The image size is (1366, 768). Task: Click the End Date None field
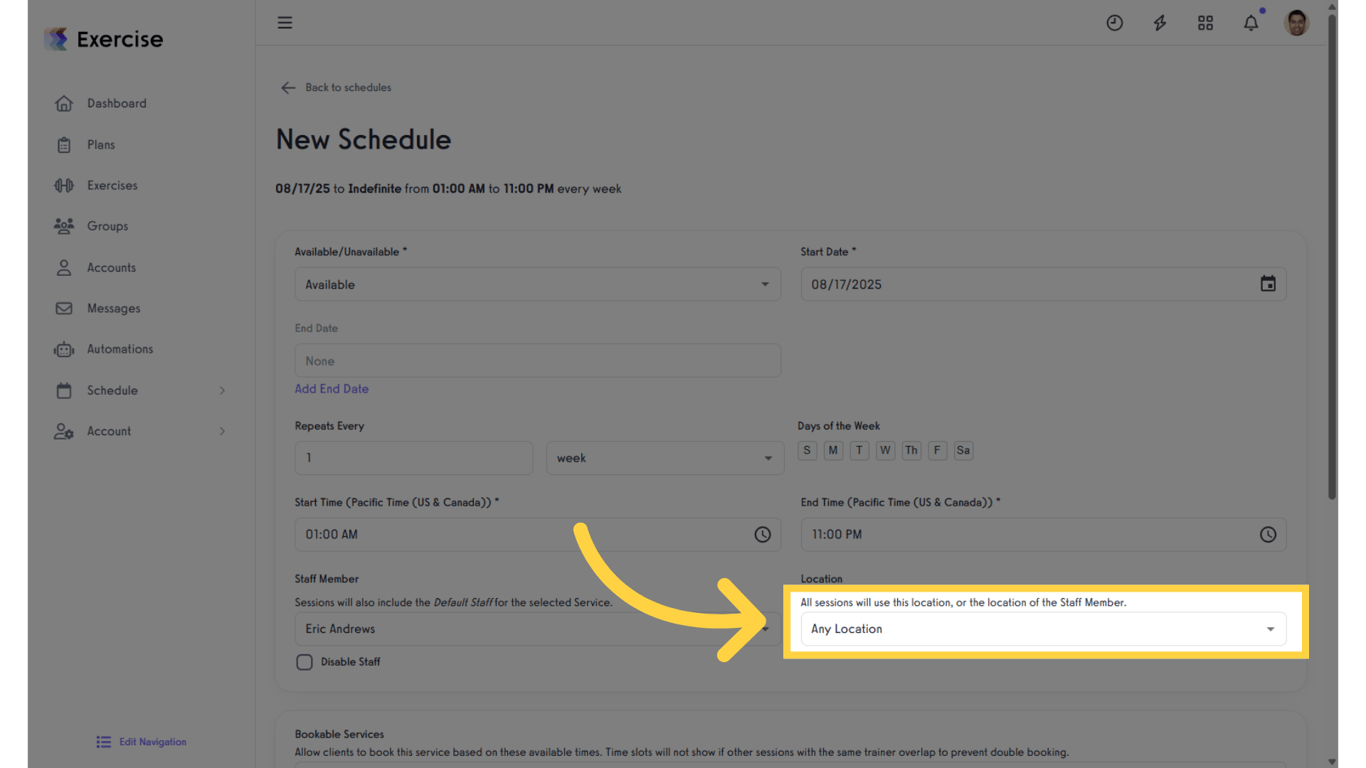538,361
